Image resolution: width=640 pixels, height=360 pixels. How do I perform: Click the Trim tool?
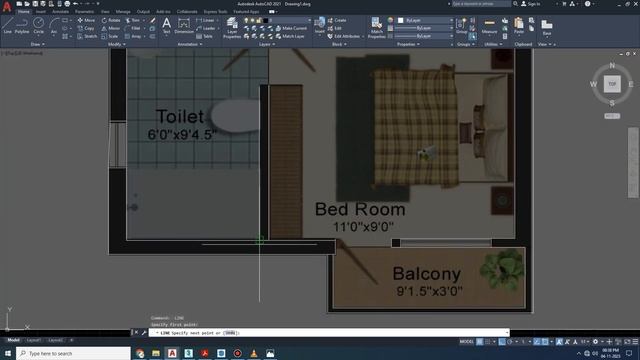(133, 20)
